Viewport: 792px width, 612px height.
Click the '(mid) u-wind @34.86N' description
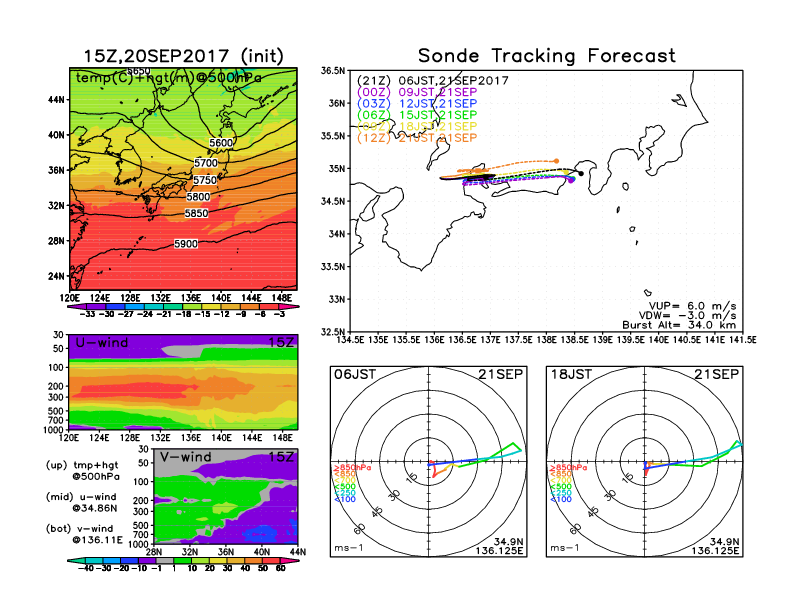(81, 502)
